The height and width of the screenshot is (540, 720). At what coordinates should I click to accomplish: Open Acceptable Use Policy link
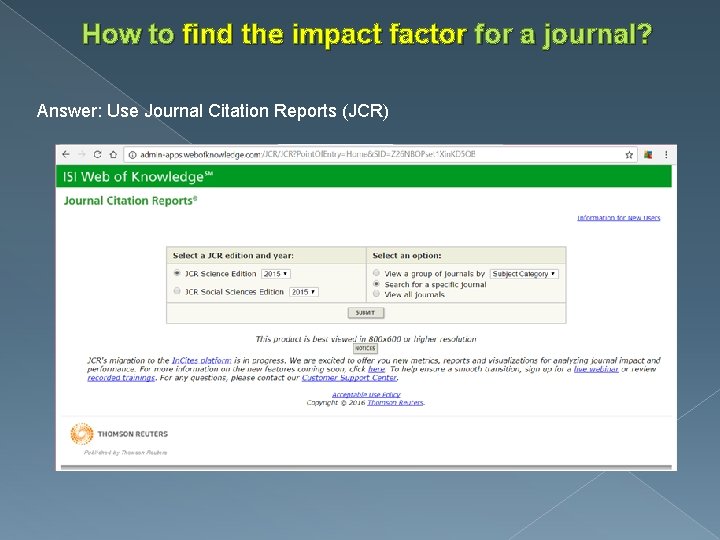tap(366, 394)
